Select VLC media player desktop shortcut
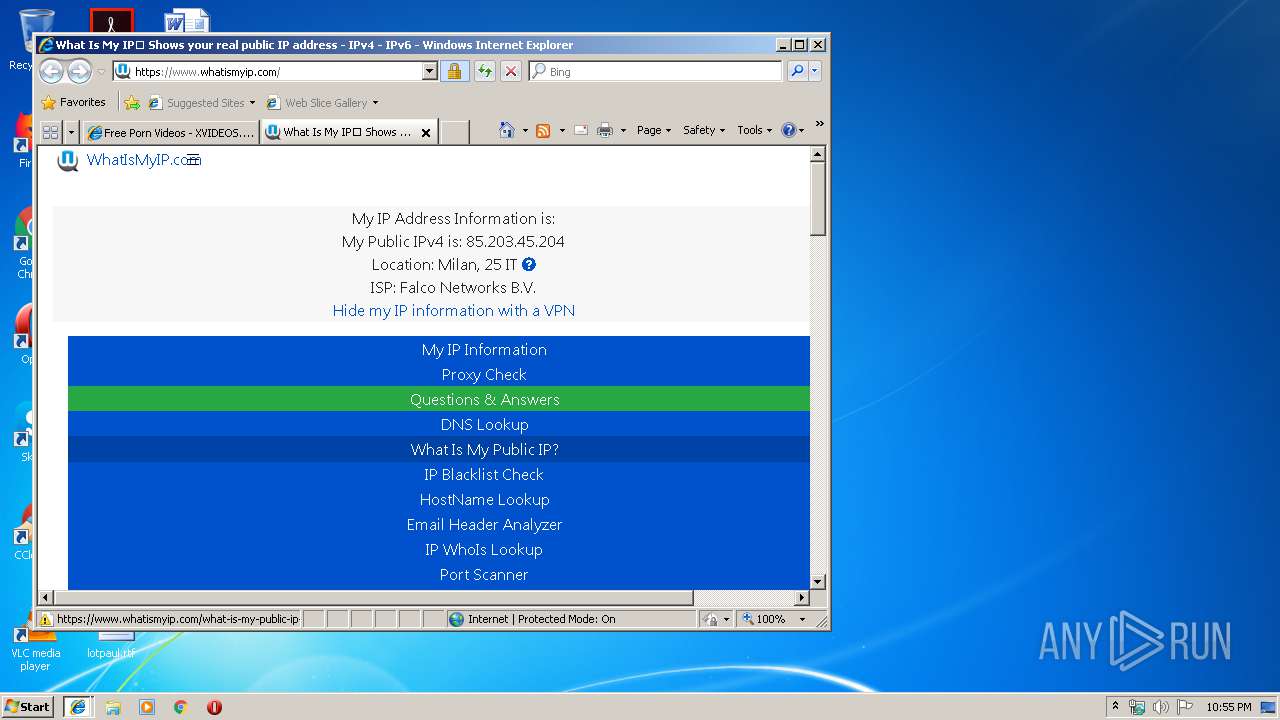Viewport: 1280px width, 720px height. click(35, 648)
